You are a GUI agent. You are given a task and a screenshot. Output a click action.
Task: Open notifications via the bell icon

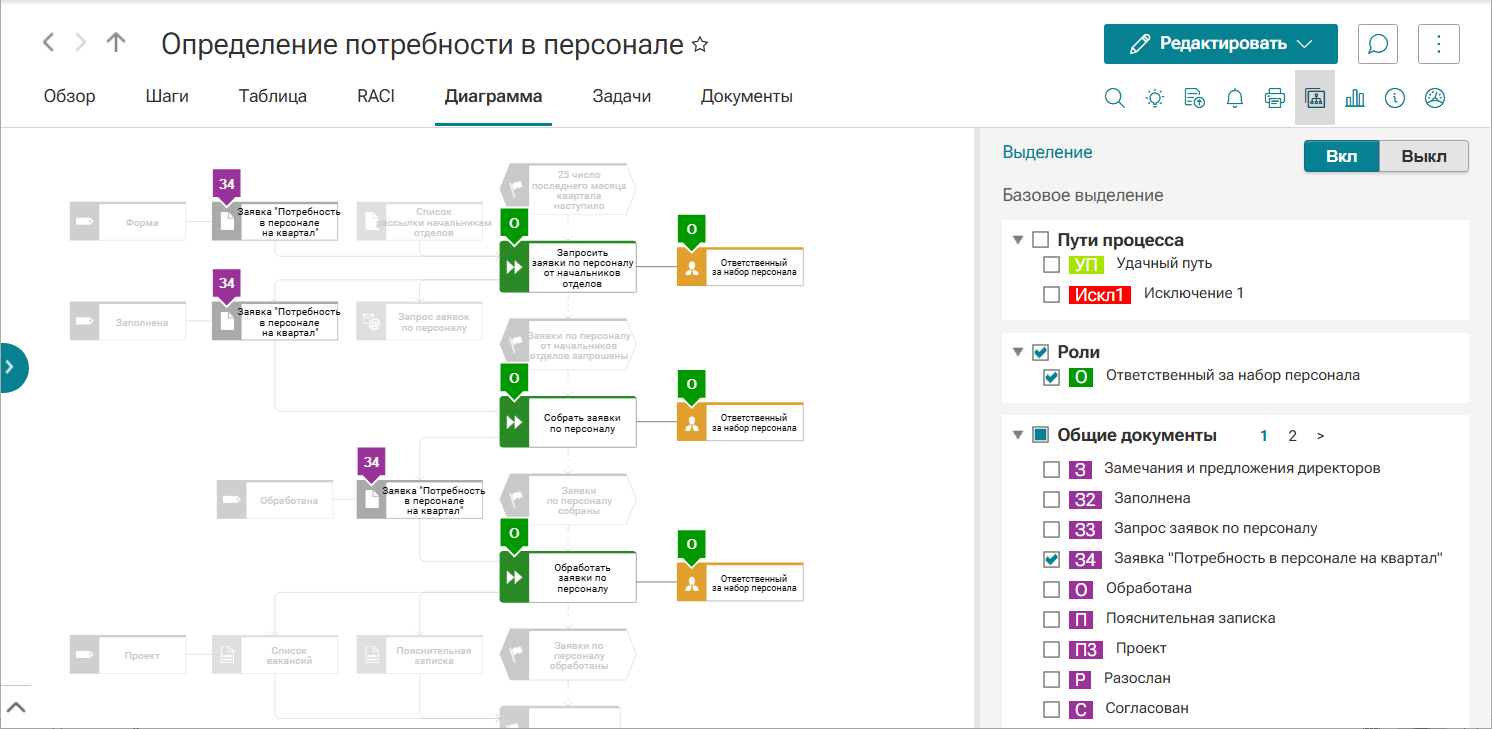(1235, 98)
